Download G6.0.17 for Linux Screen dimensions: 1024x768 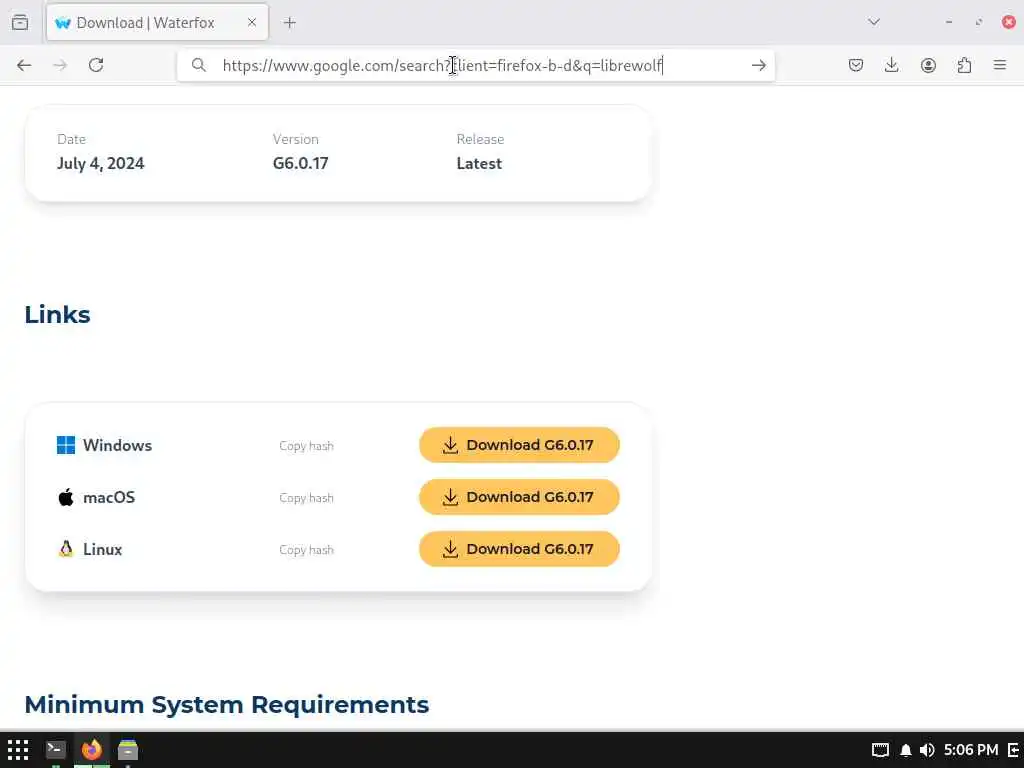(x=519, y=549)
